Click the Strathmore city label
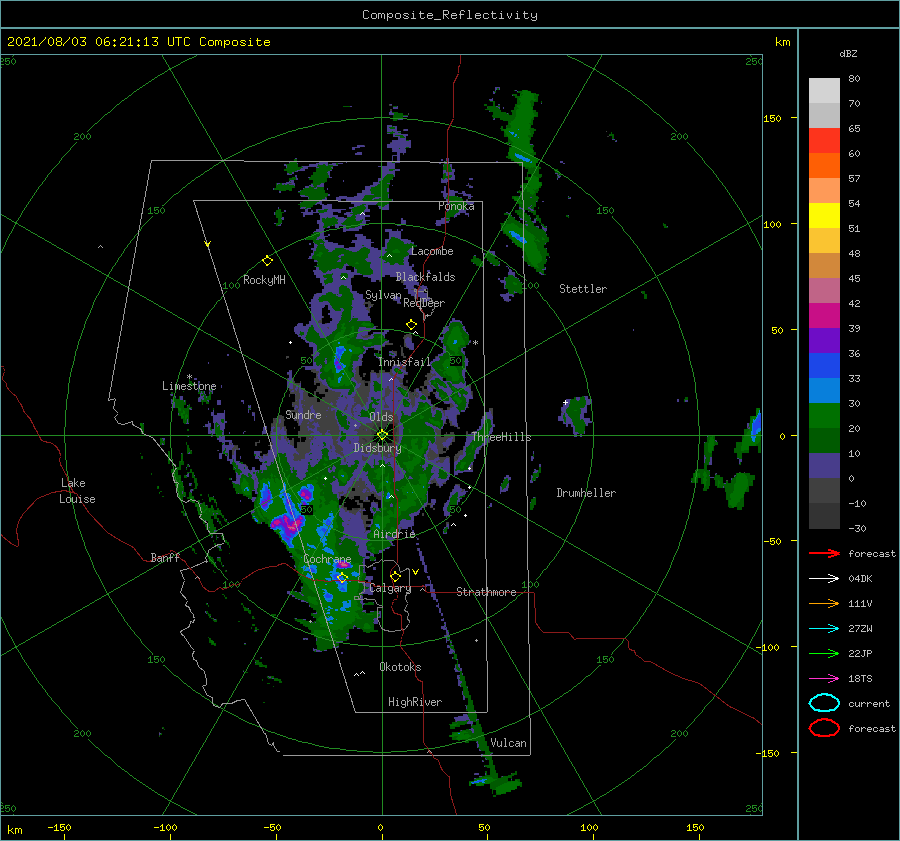 (486, 592)
